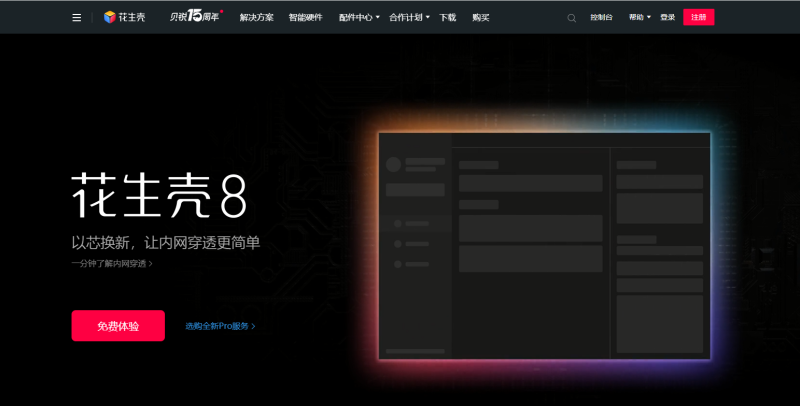Open 一分钟了解内网穿透 link
This screenshot has width=800, height=406.
tap(112, 264)
